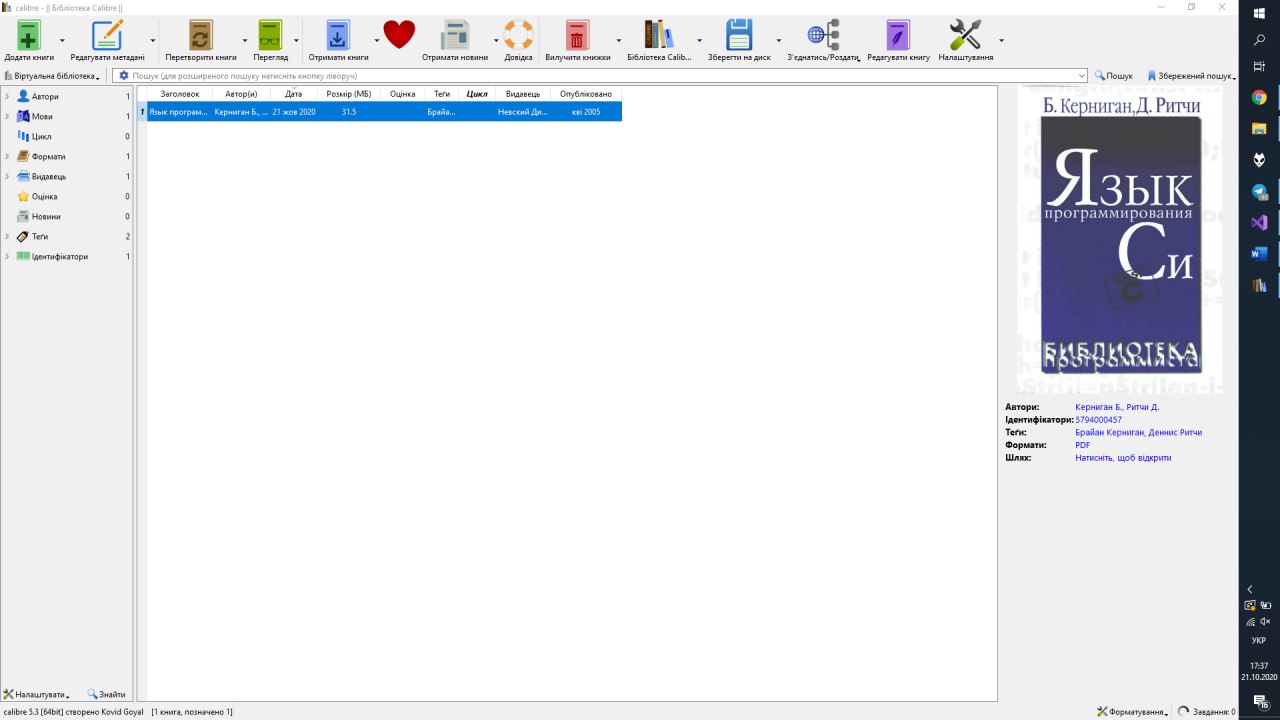The width and height of the screenshot is (1280, 720).
Task: Sort by the Розмір (МБ) column header
Action: [x=349, y=94]
